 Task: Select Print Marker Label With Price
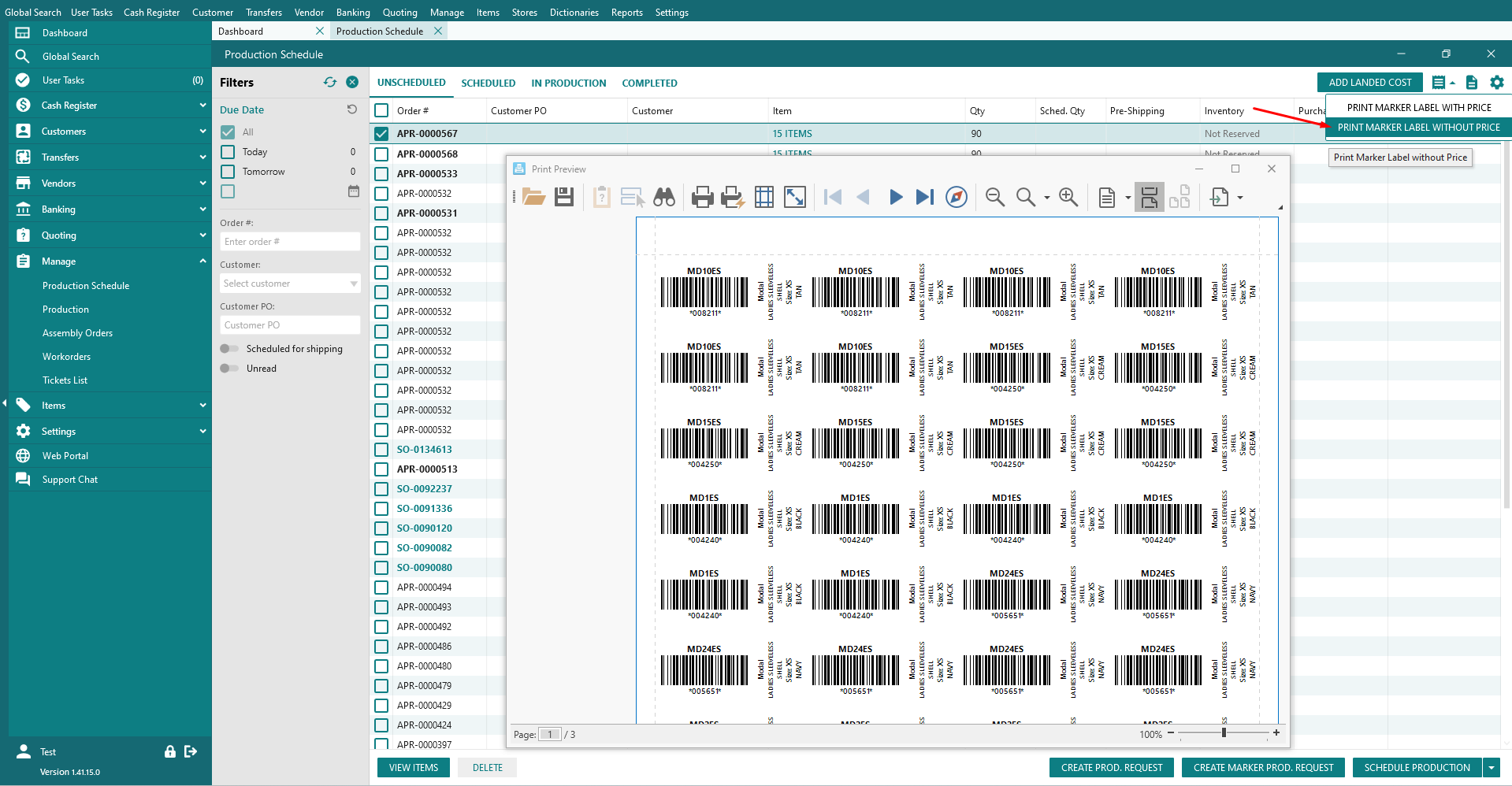(1418, 108)
